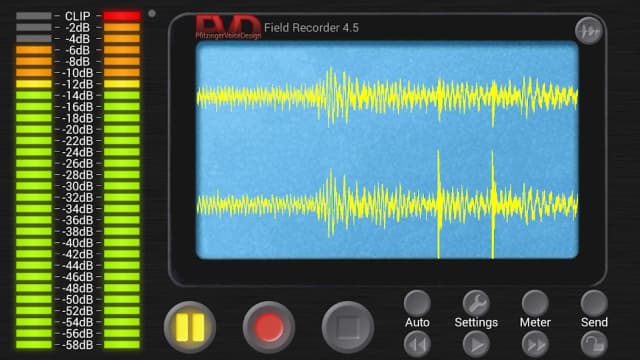Image resolution: width=640 pixels, height=360 pixels.
Task: Fast forward with the double-right arrow button
Action: point(535,345)
